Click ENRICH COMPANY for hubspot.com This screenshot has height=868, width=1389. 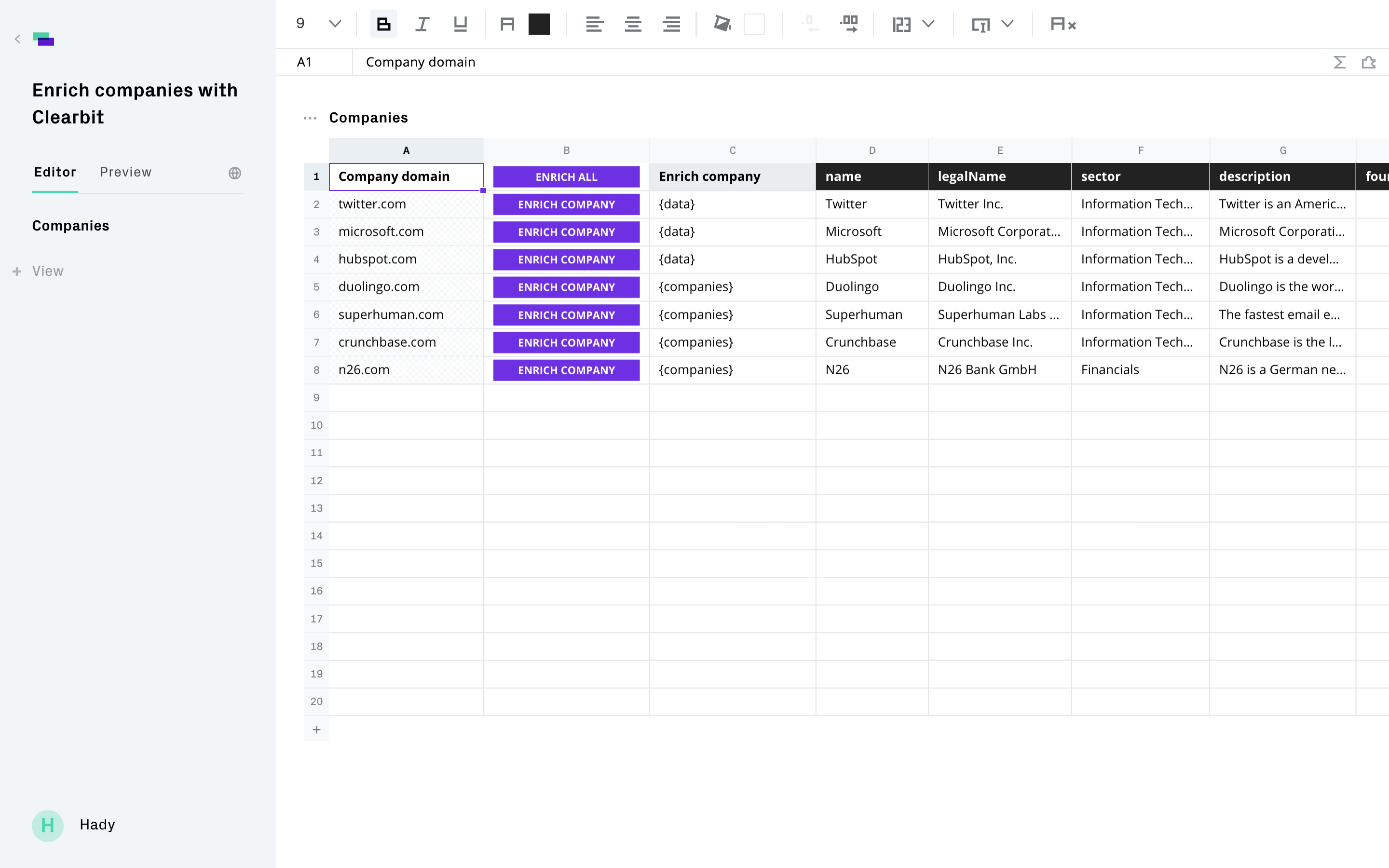point(566,259)
